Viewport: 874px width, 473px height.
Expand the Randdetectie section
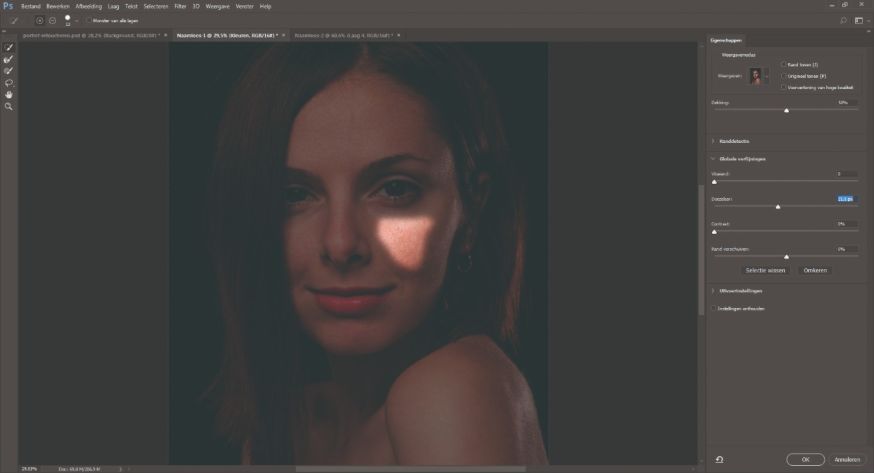[713, 141]
